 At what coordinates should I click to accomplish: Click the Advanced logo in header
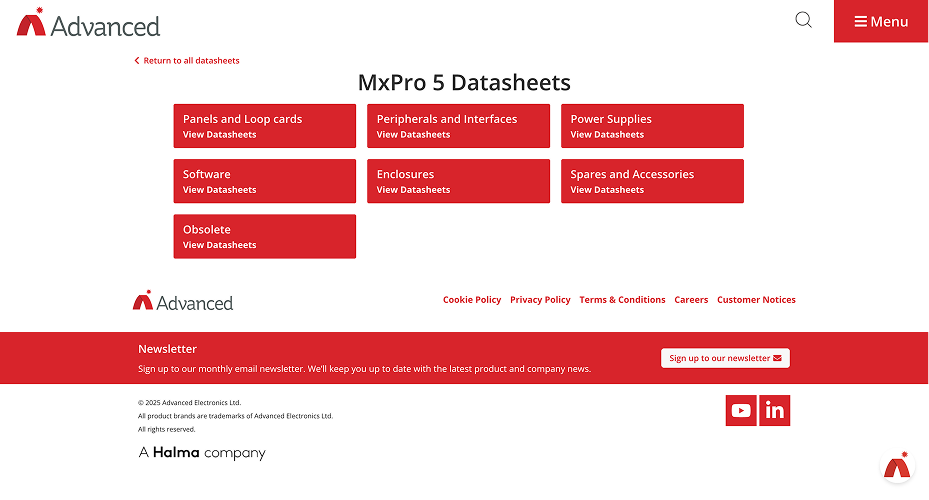[88, 23]
